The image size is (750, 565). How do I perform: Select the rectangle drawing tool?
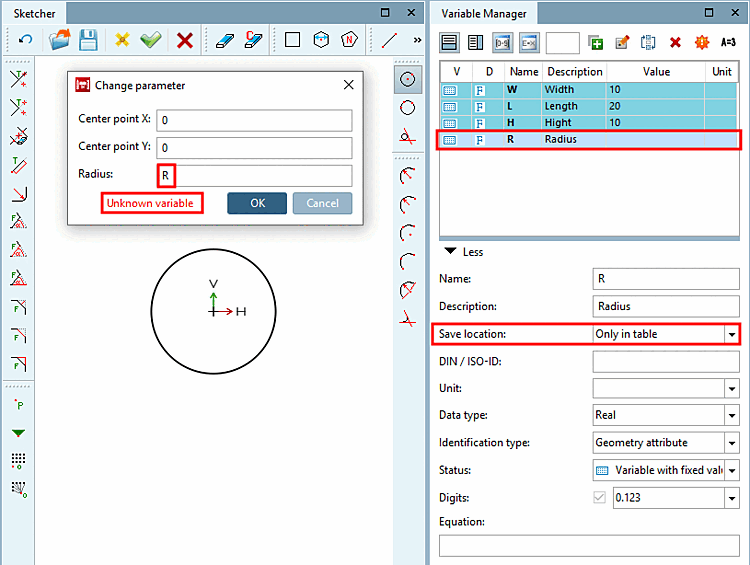[292, 39]
